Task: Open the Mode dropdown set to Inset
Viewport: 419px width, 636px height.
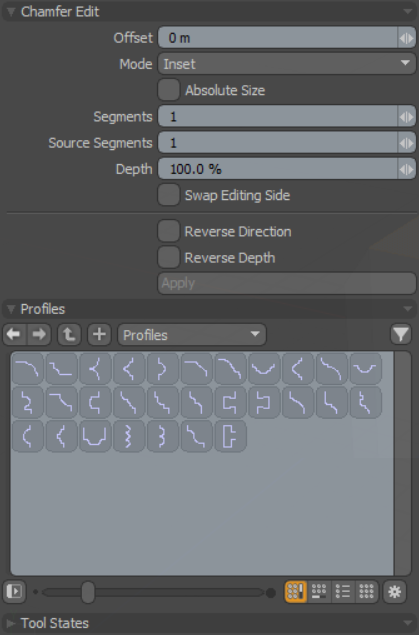Action: [287, 64]
